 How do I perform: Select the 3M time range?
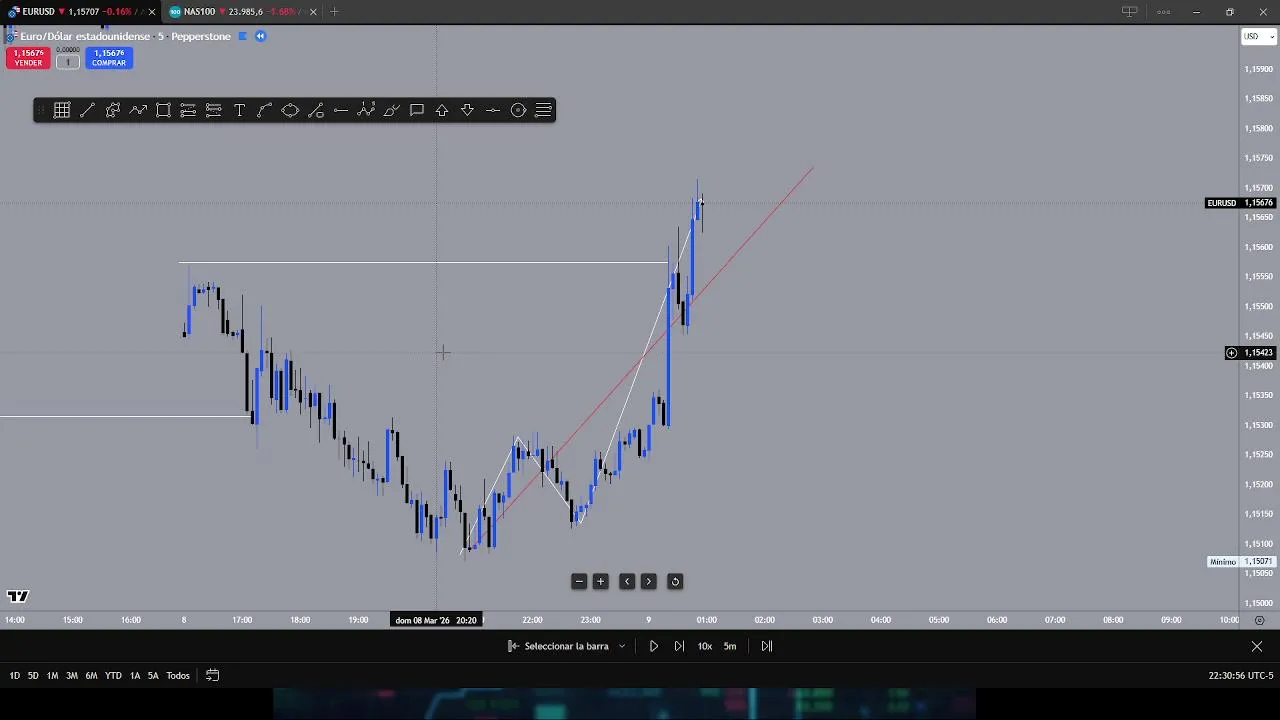(x=72, y=676)
